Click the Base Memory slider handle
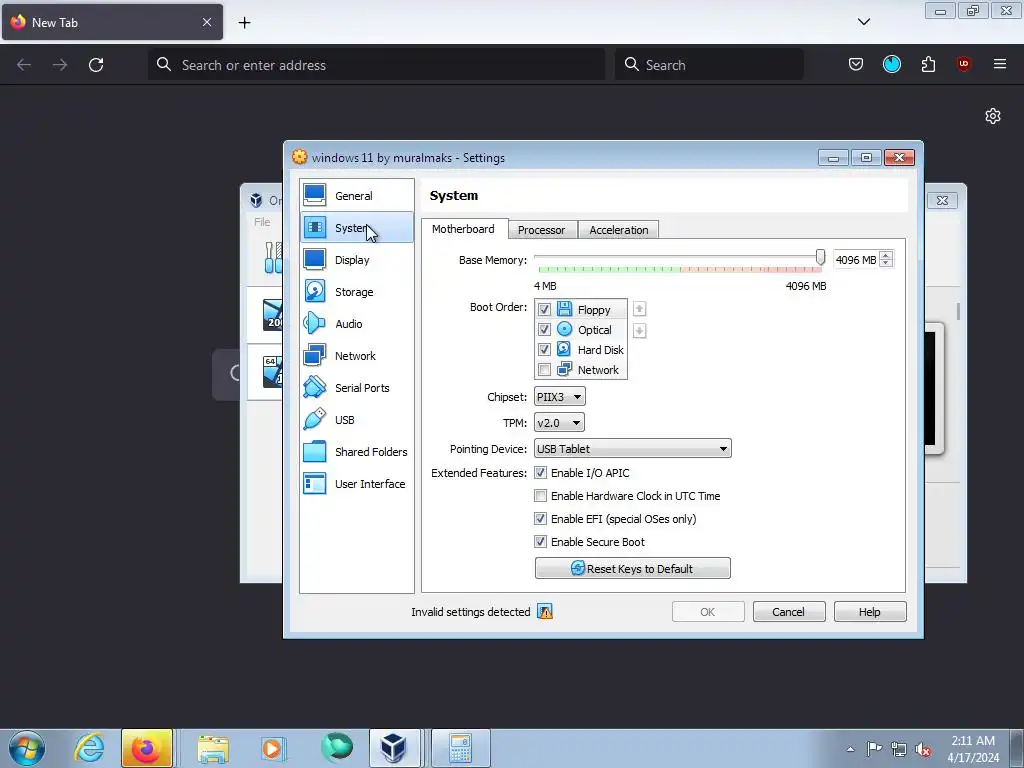 (820, 257)
